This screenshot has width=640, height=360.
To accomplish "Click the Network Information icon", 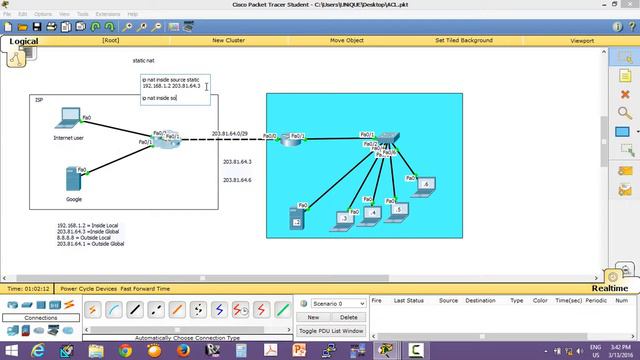I will tap(617, 27).
